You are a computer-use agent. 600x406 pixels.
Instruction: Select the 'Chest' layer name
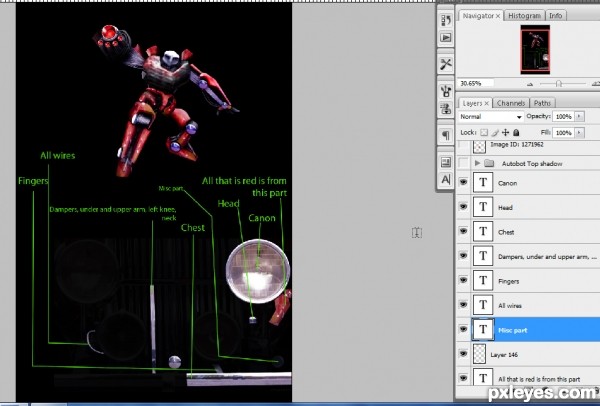click(506, 232)
